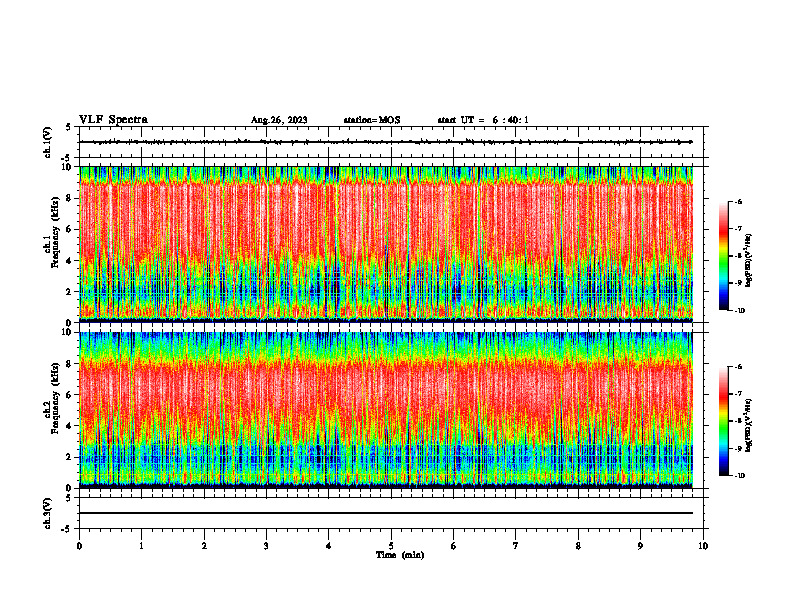This screenshot has height=612, width=792.
Task: Click the flat ch.3 voltage trace
Action: click(386, 513)
